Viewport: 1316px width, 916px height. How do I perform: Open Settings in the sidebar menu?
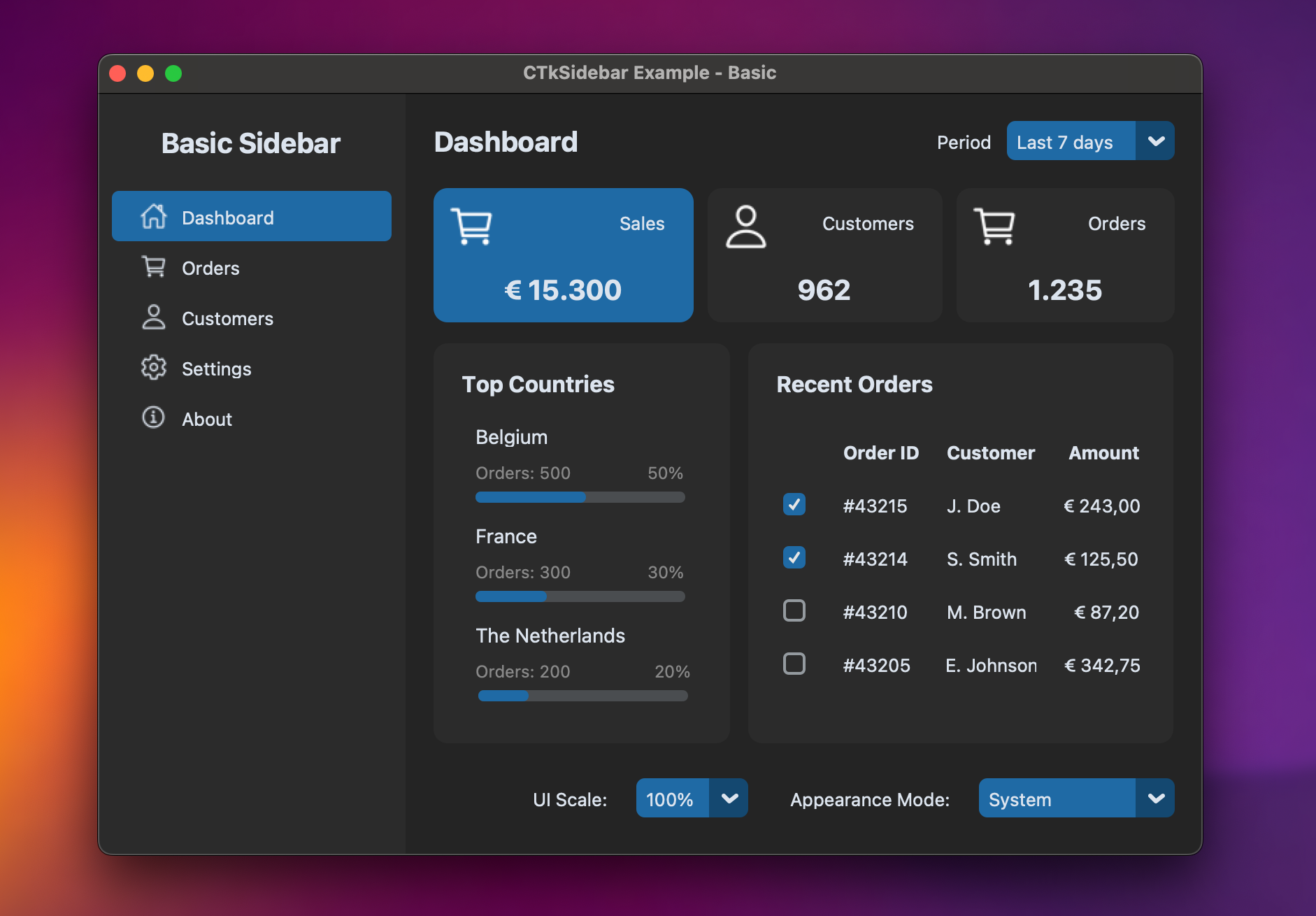click(x=252, y=368)
